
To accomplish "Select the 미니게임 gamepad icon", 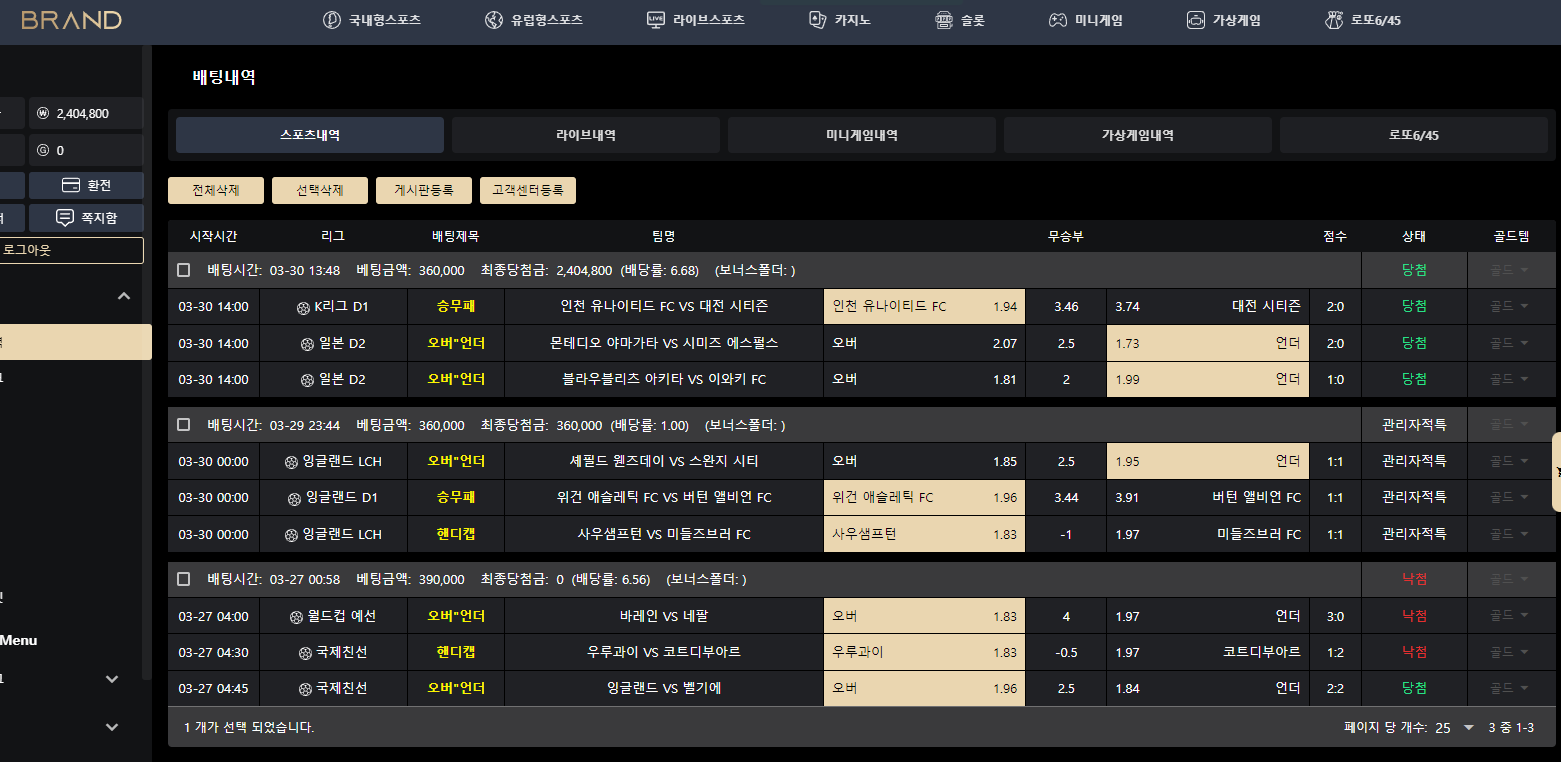I will 1057,20.
